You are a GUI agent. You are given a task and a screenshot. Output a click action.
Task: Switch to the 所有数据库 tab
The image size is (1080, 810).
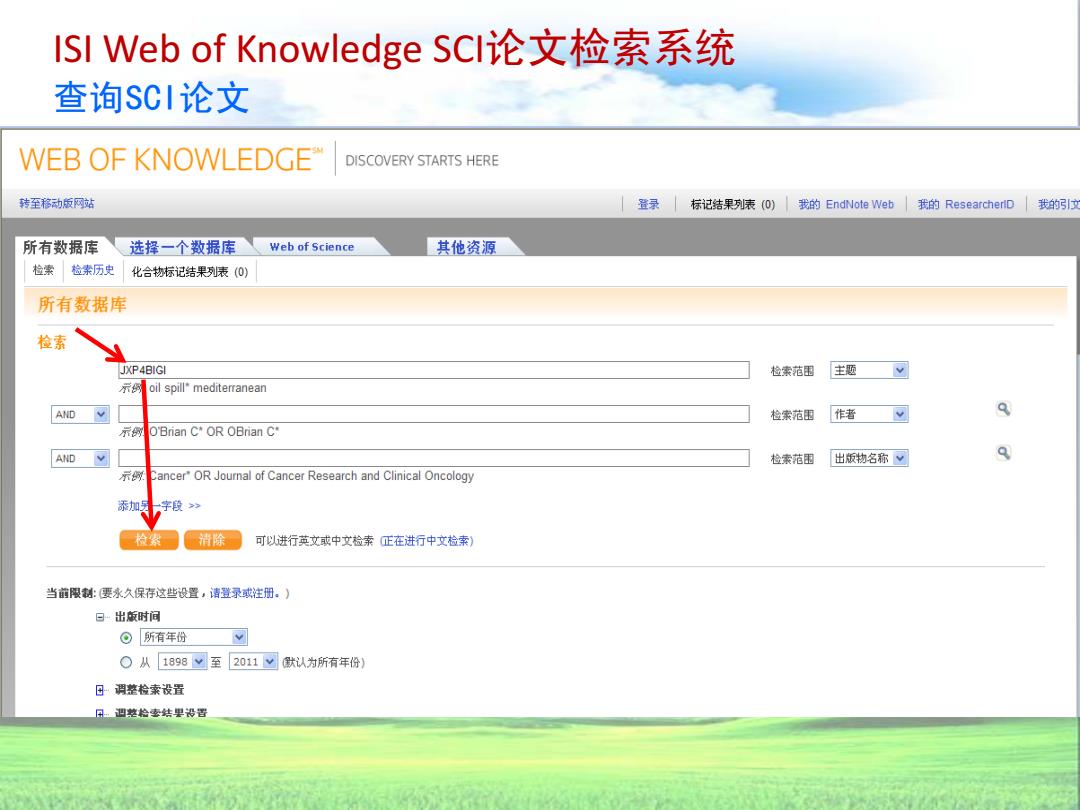pos(61,247)
